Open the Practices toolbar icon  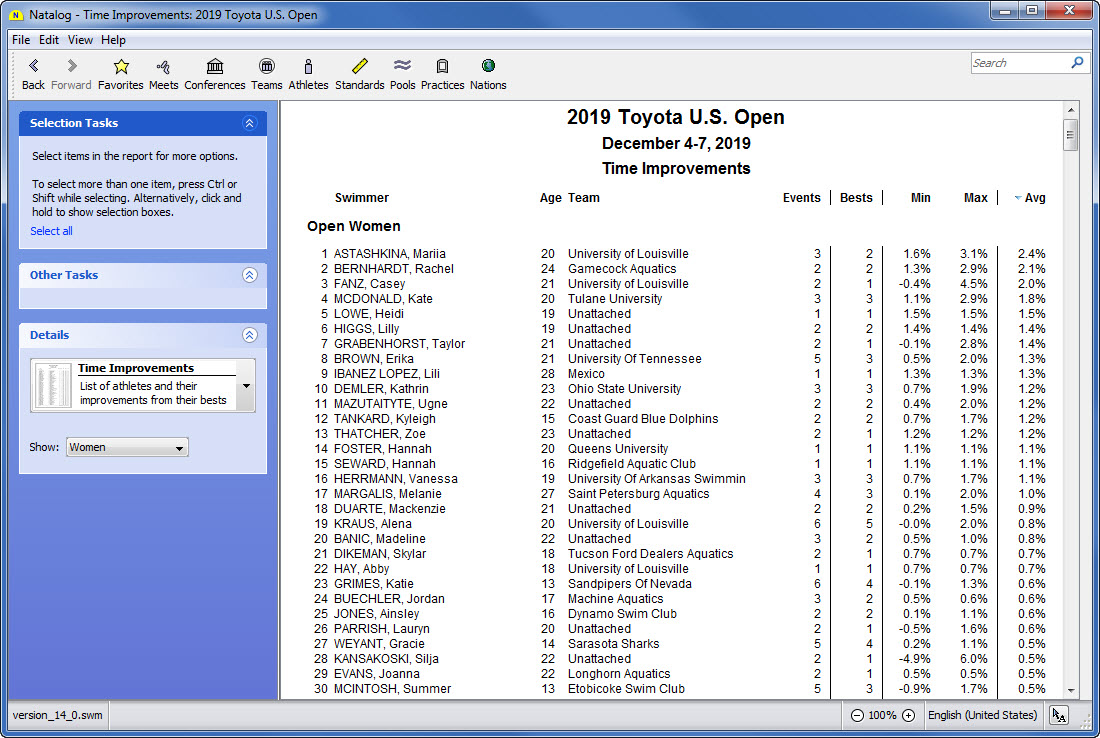pos(442,67)
